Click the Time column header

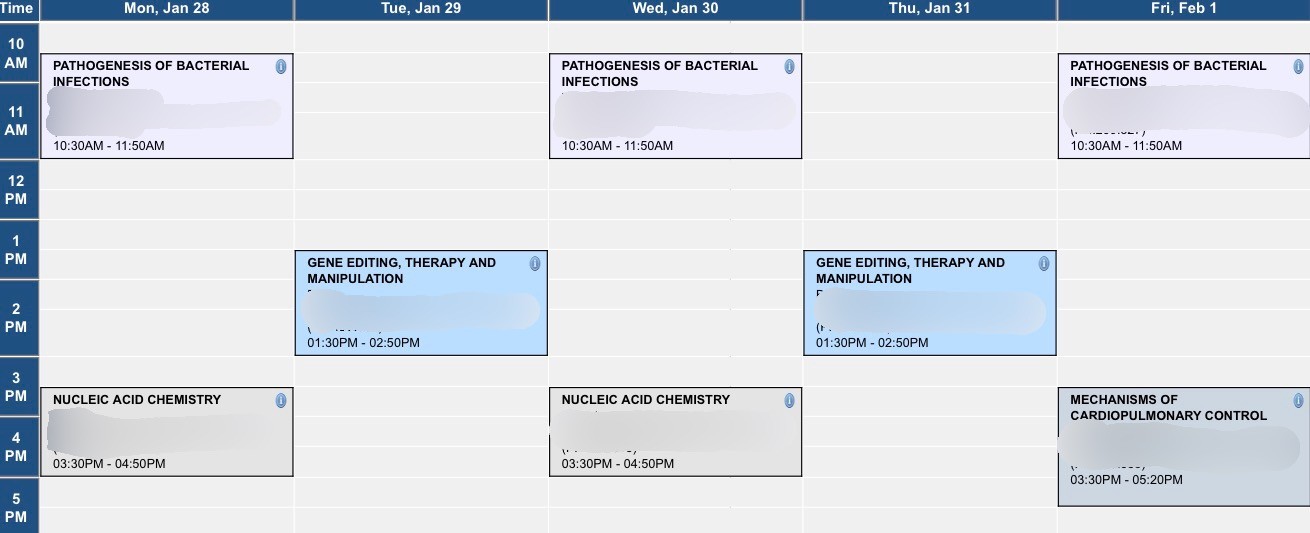tap(19, 9)
